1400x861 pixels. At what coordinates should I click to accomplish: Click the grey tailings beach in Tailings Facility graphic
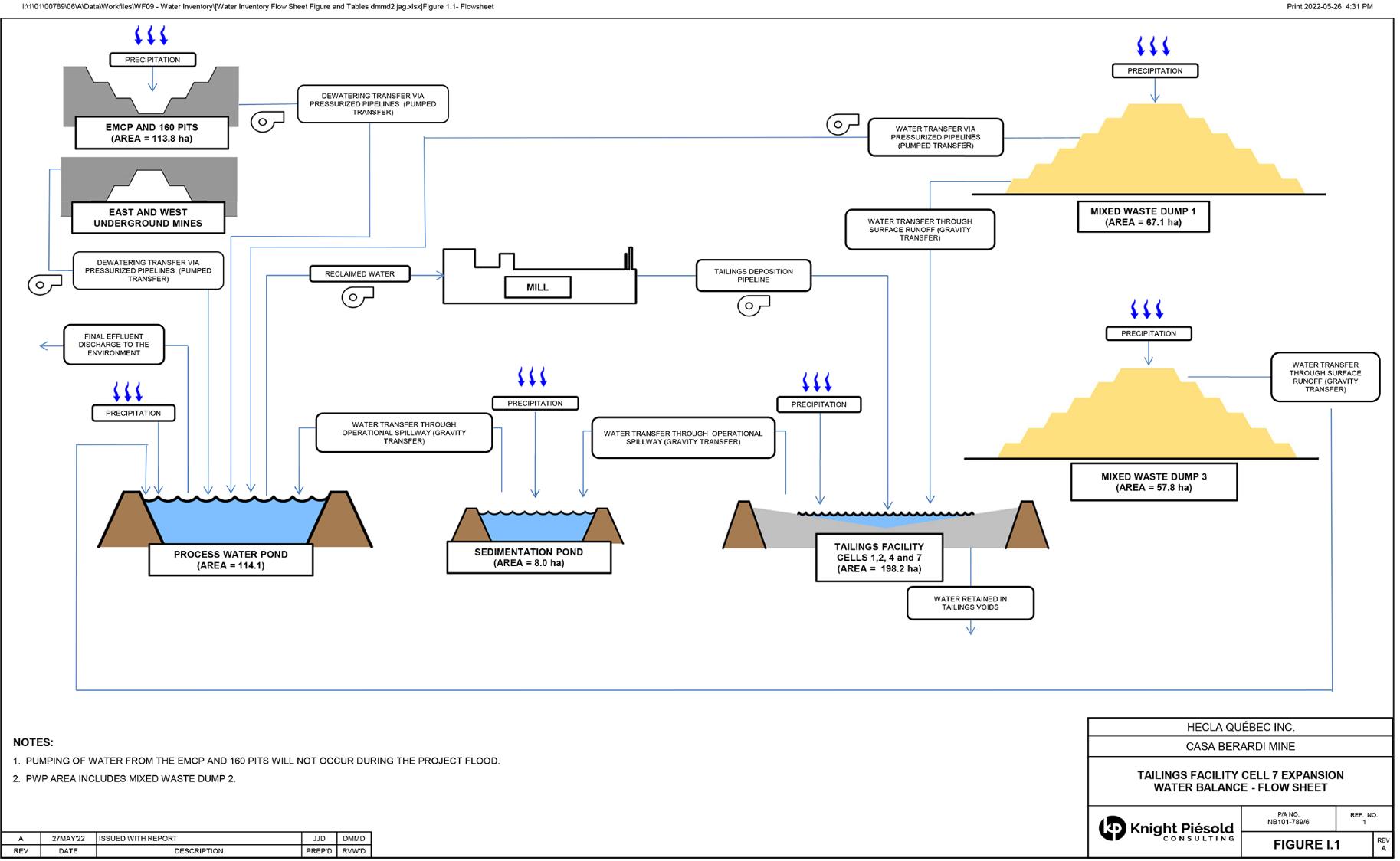885,529
